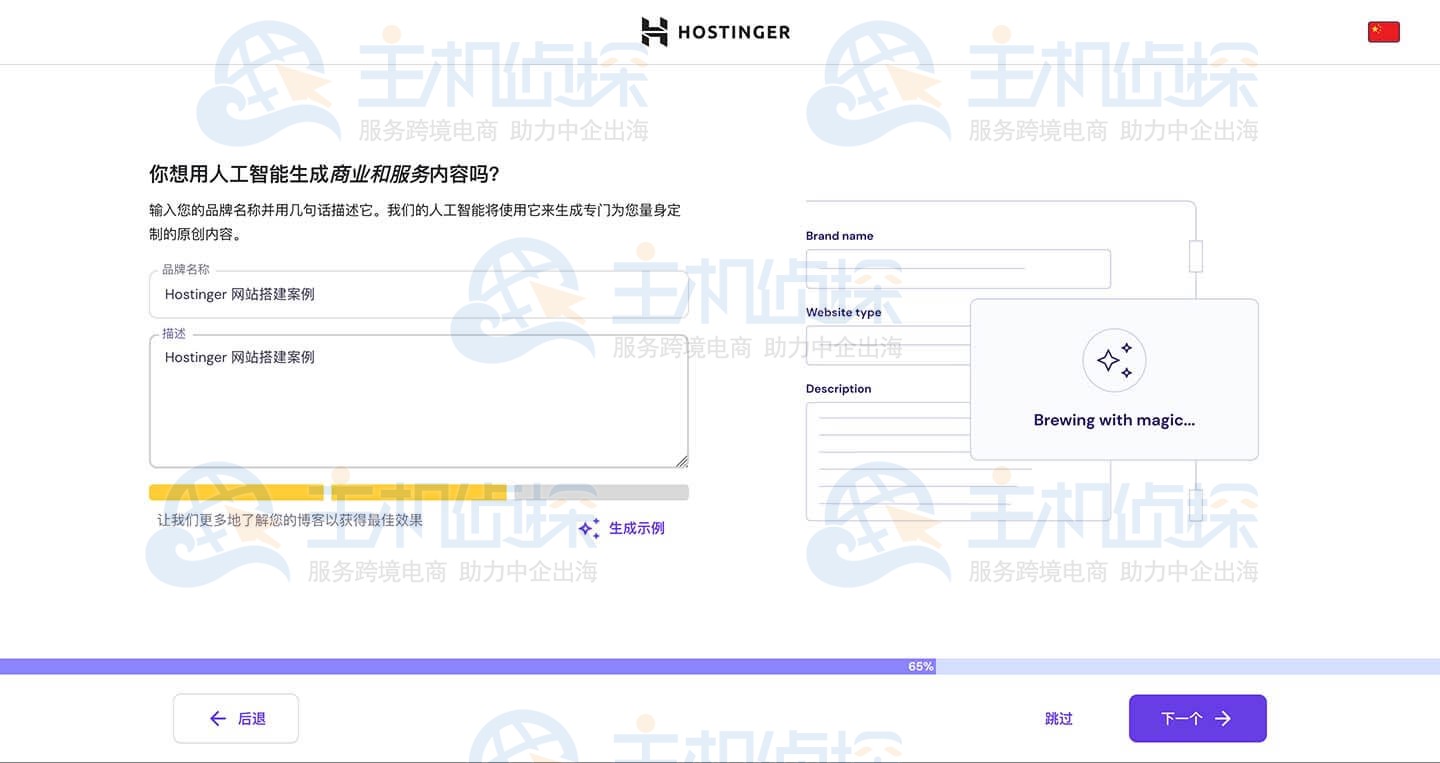Click the left arrow inside the 后退 button
The image size is (1440, 763).
click(217, 718)
